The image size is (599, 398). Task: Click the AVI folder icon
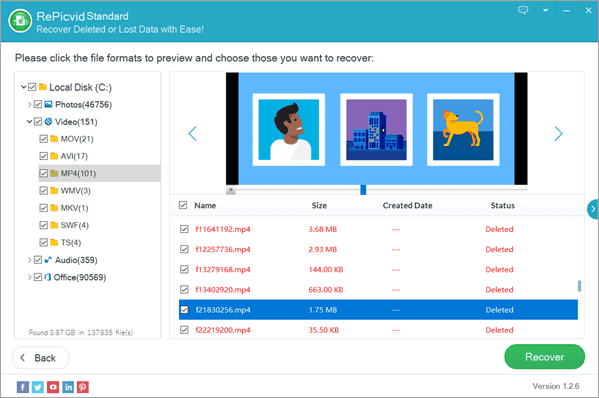click(54, 156)
